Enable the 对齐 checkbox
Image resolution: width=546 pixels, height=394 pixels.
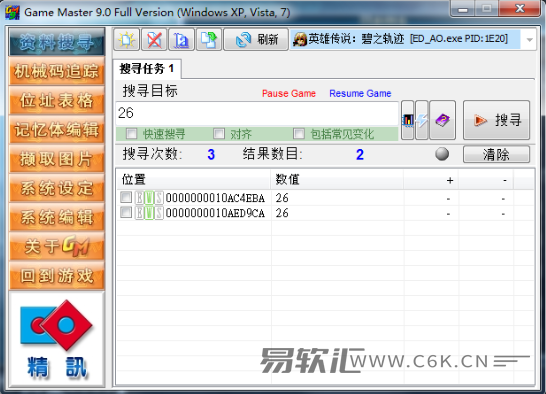219,134
